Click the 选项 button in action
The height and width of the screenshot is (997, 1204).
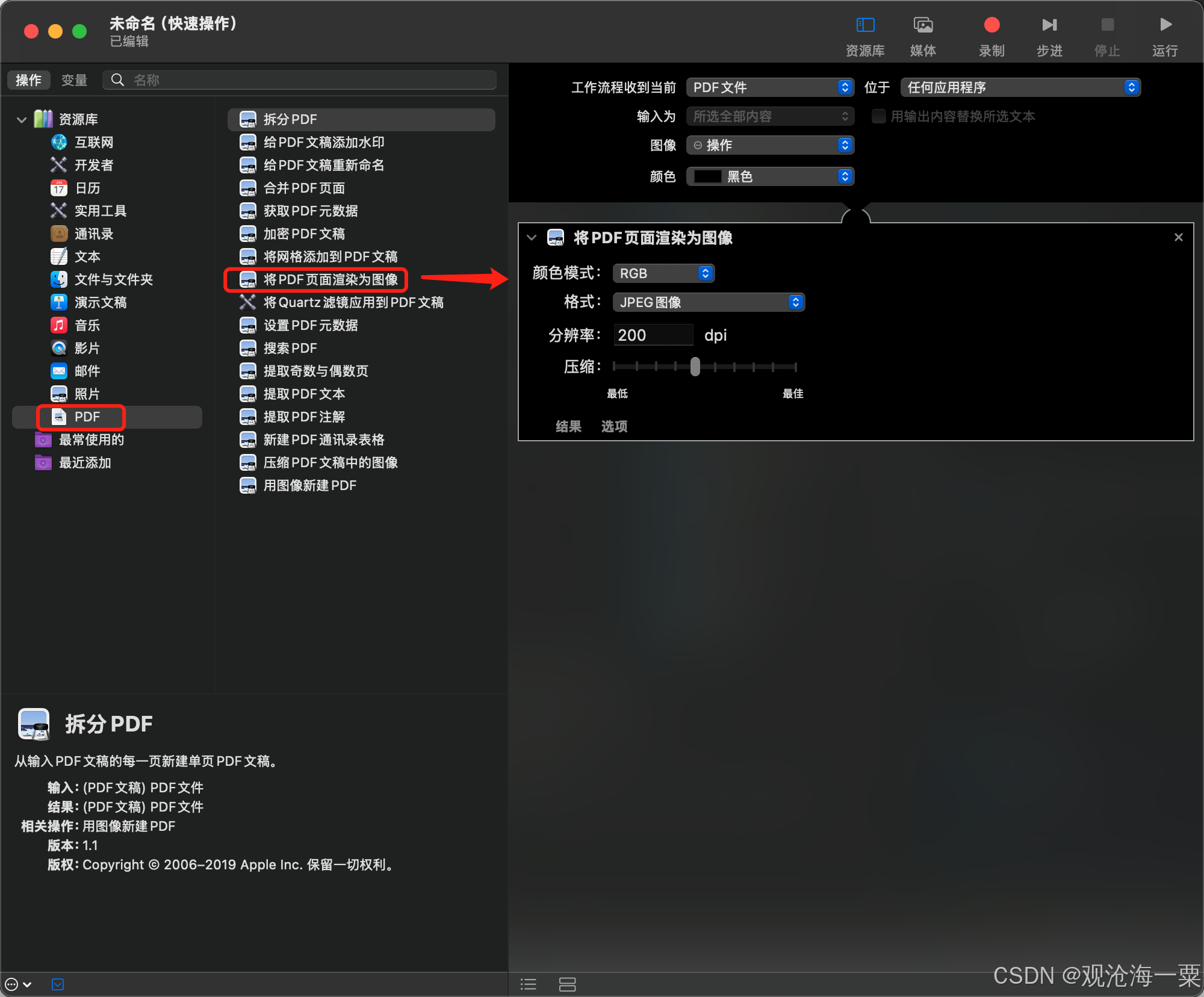(614, 426)
